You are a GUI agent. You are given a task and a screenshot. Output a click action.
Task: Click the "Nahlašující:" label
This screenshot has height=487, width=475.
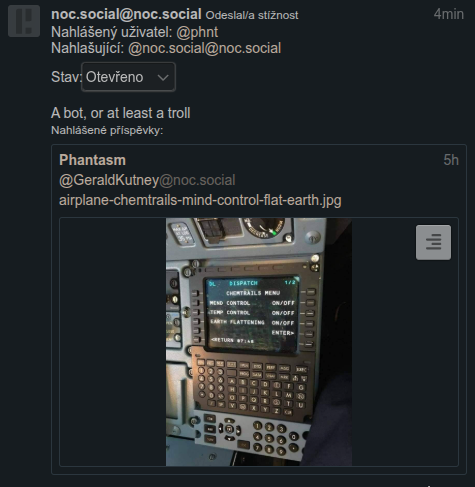point(88,48)
